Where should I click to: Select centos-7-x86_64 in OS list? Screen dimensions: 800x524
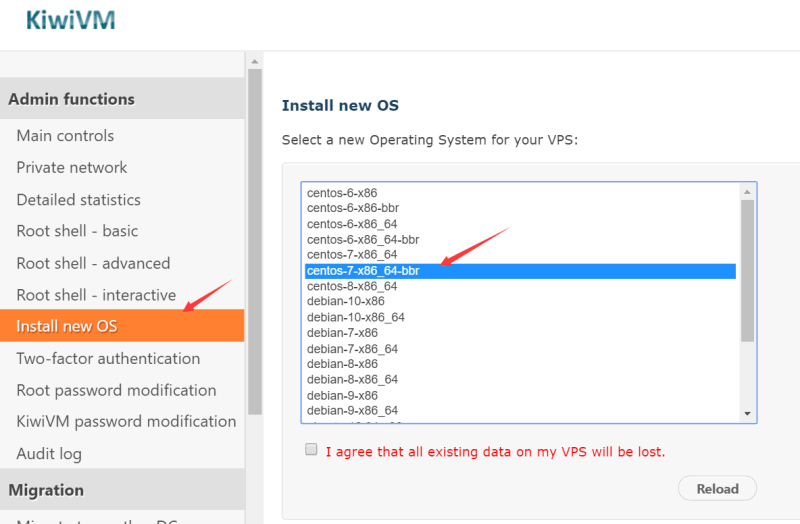pos(520,255)
